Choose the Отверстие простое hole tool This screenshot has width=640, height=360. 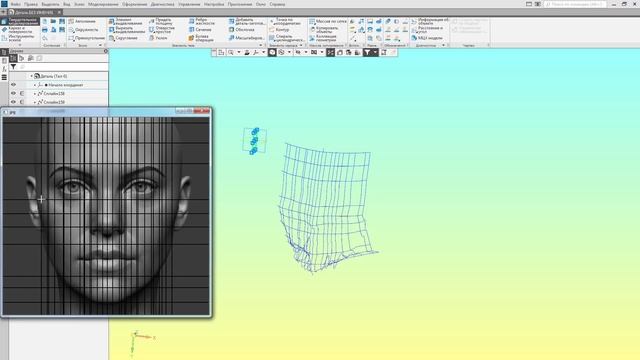(x=162, y=30)
